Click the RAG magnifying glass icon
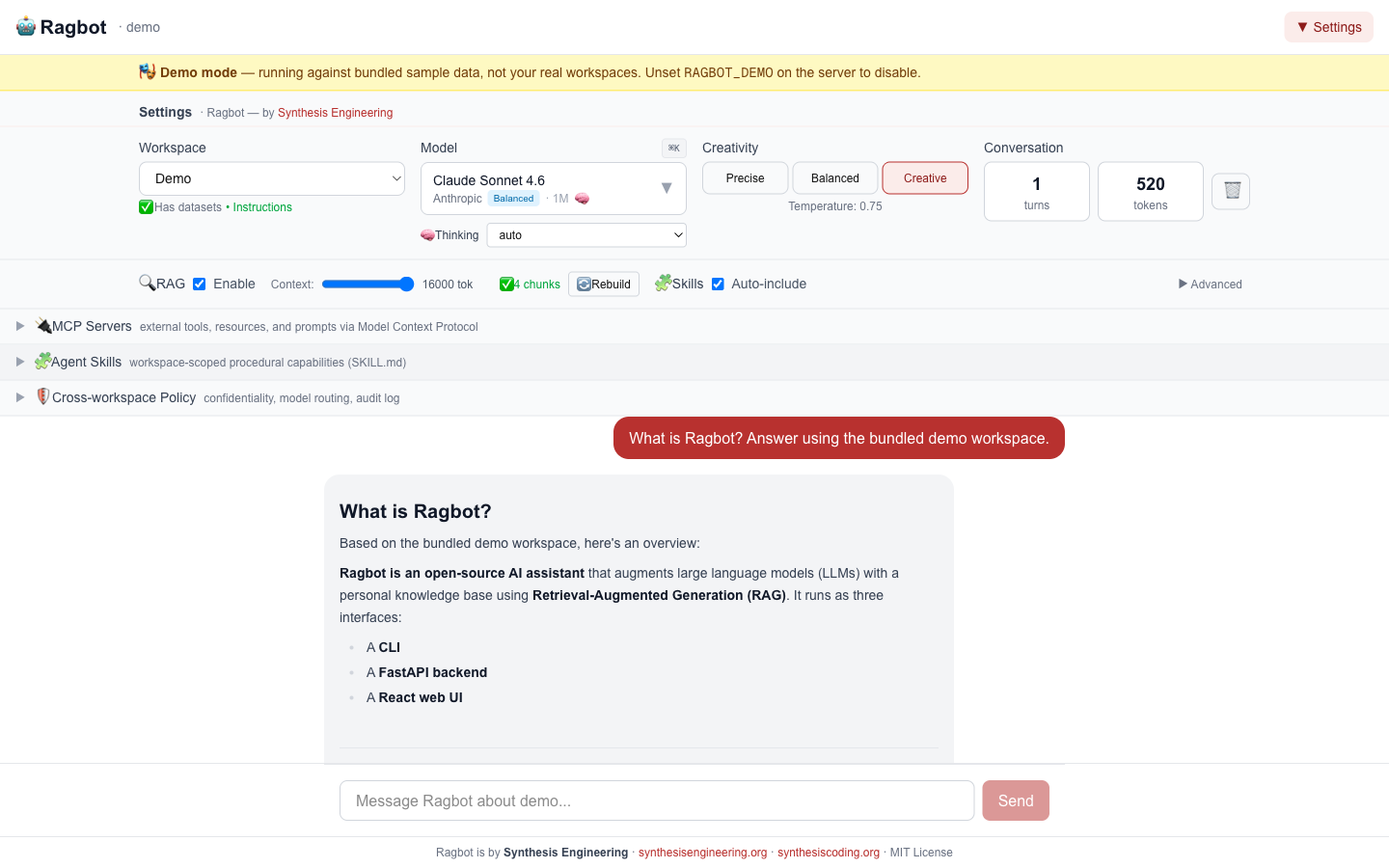 [148, 283]
